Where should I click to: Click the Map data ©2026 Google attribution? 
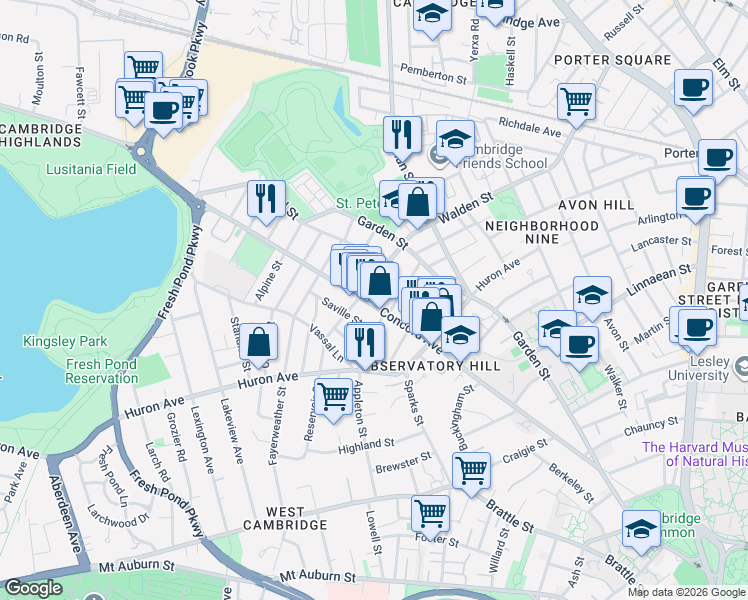(687, 593)
